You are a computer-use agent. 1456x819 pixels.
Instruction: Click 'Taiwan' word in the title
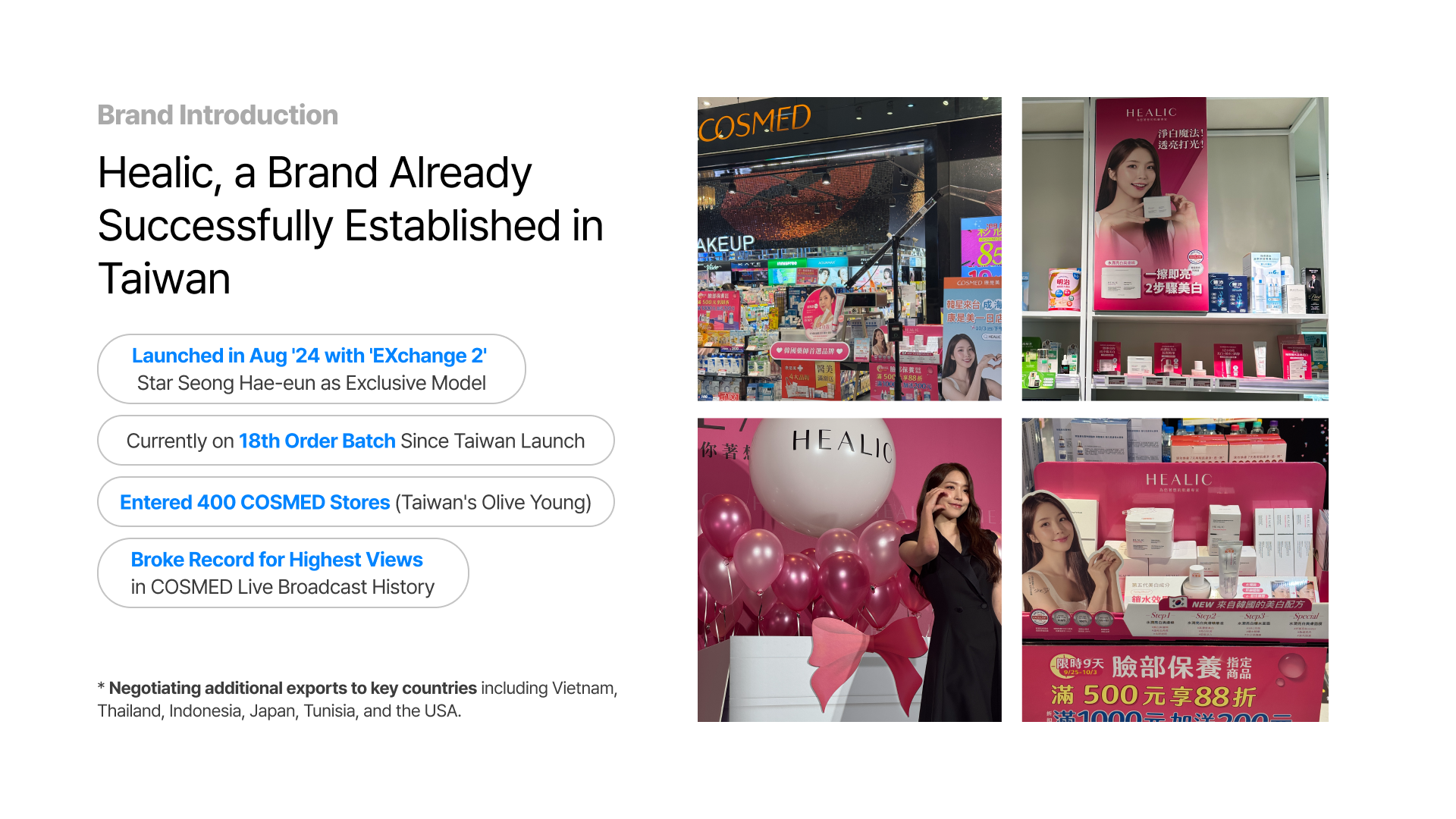click(x=164, y=279)
